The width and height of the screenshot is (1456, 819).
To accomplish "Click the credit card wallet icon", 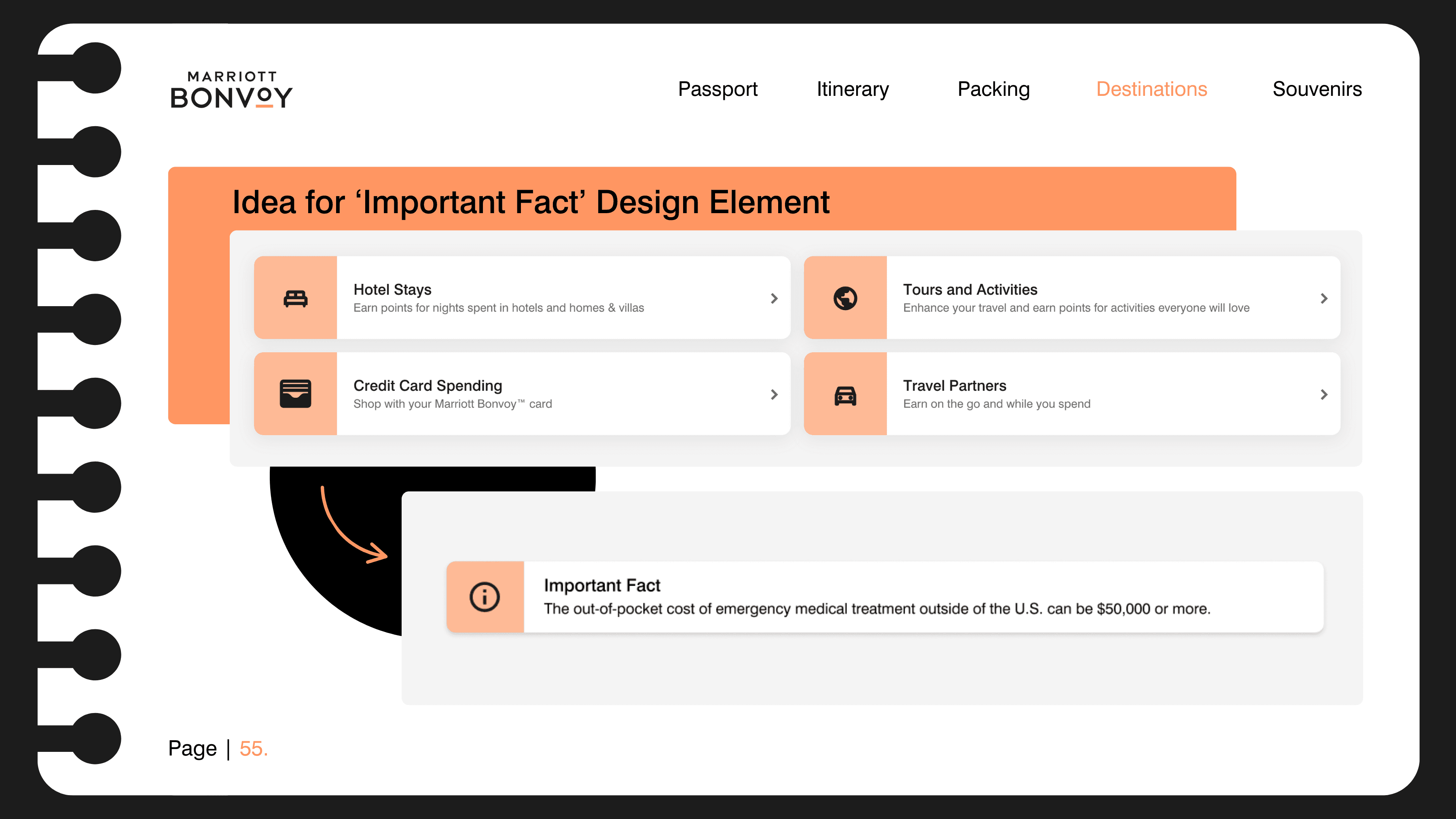I will (x=295, y=394).
